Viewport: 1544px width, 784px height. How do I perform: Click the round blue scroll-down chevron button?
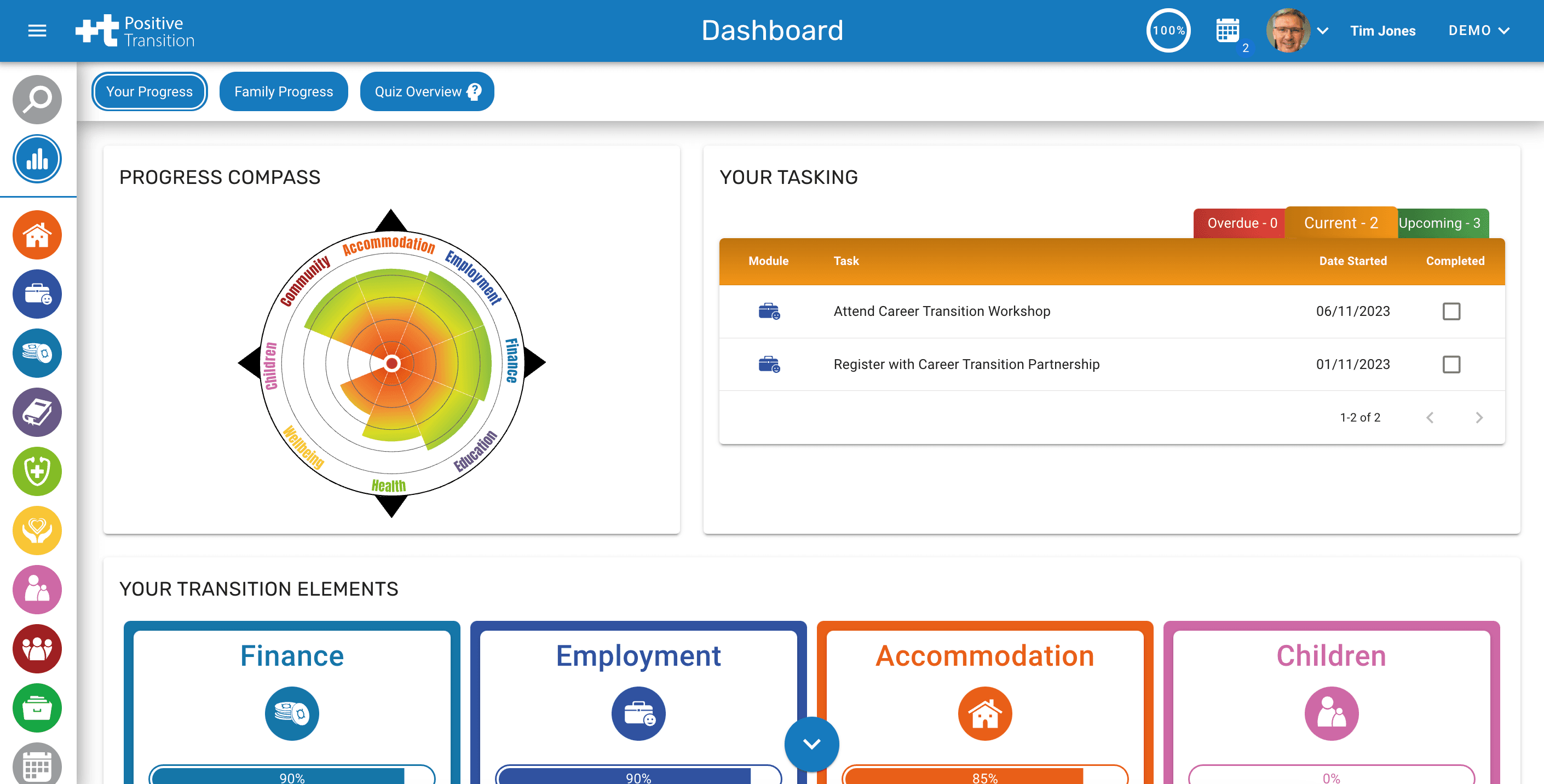[811, 744]
